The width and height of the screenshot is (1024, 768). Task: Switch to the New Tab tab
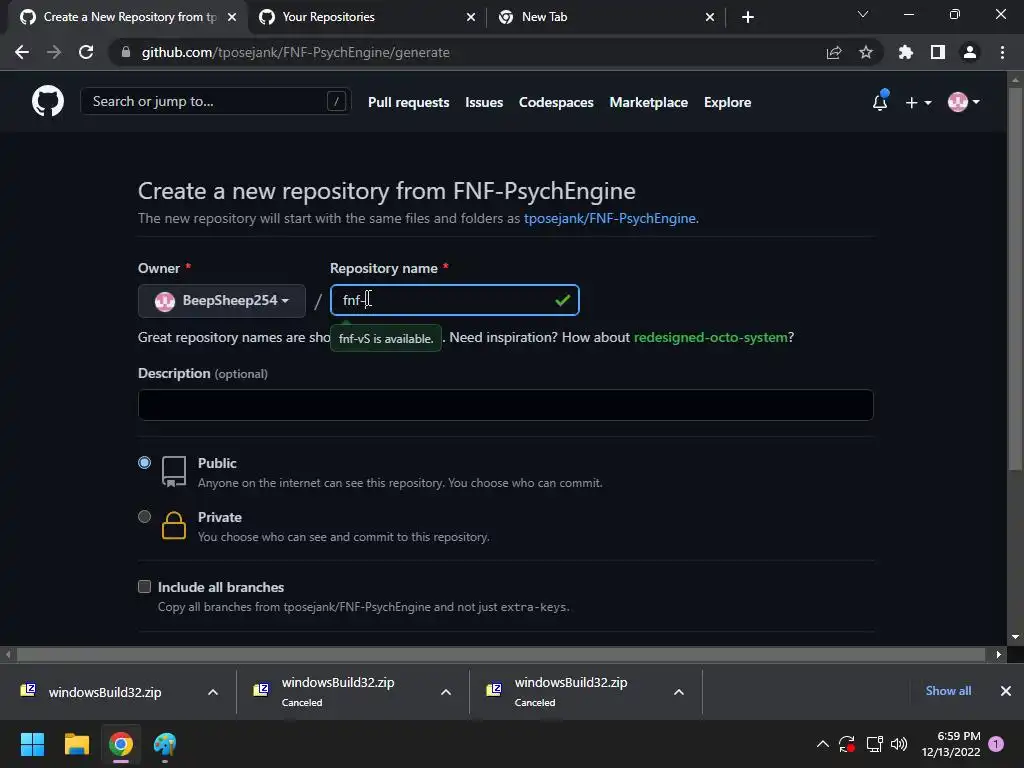(606, 17)
